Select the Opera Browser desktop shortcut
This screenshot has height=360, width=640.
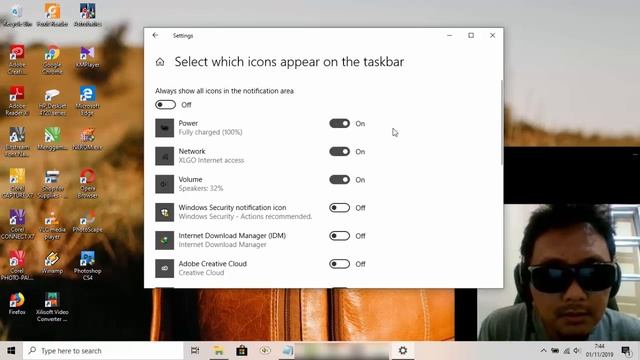(87, 184)
